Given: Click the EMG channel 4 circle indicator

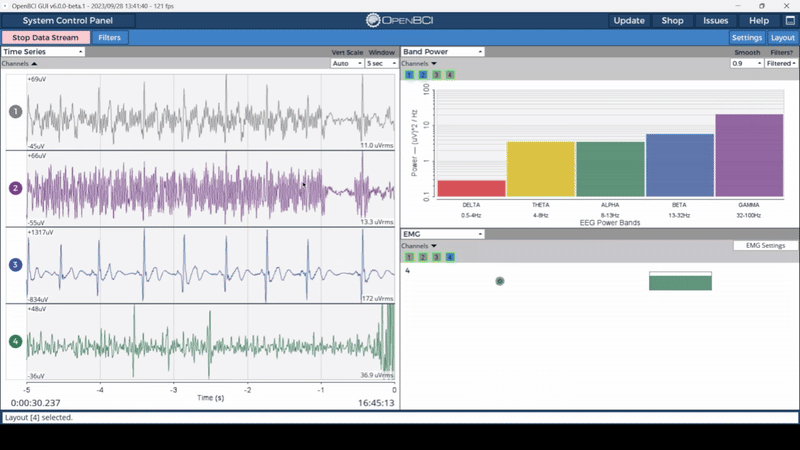Looking at the screenshot, I should [x=500, y=281].
